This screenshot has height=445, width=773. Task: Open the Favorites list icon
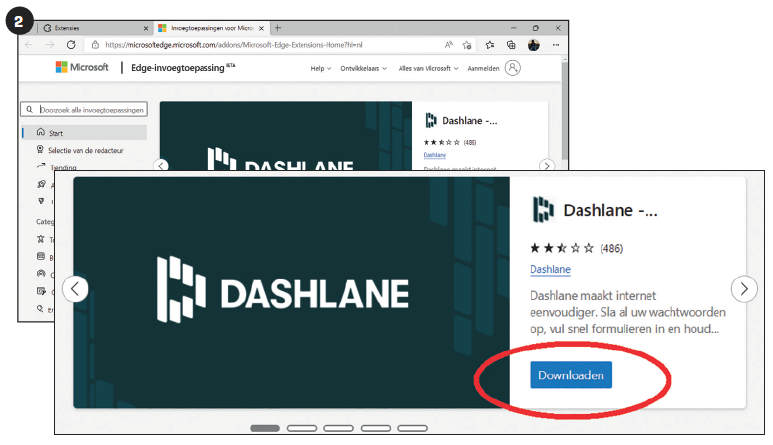[x=490, y=45]
